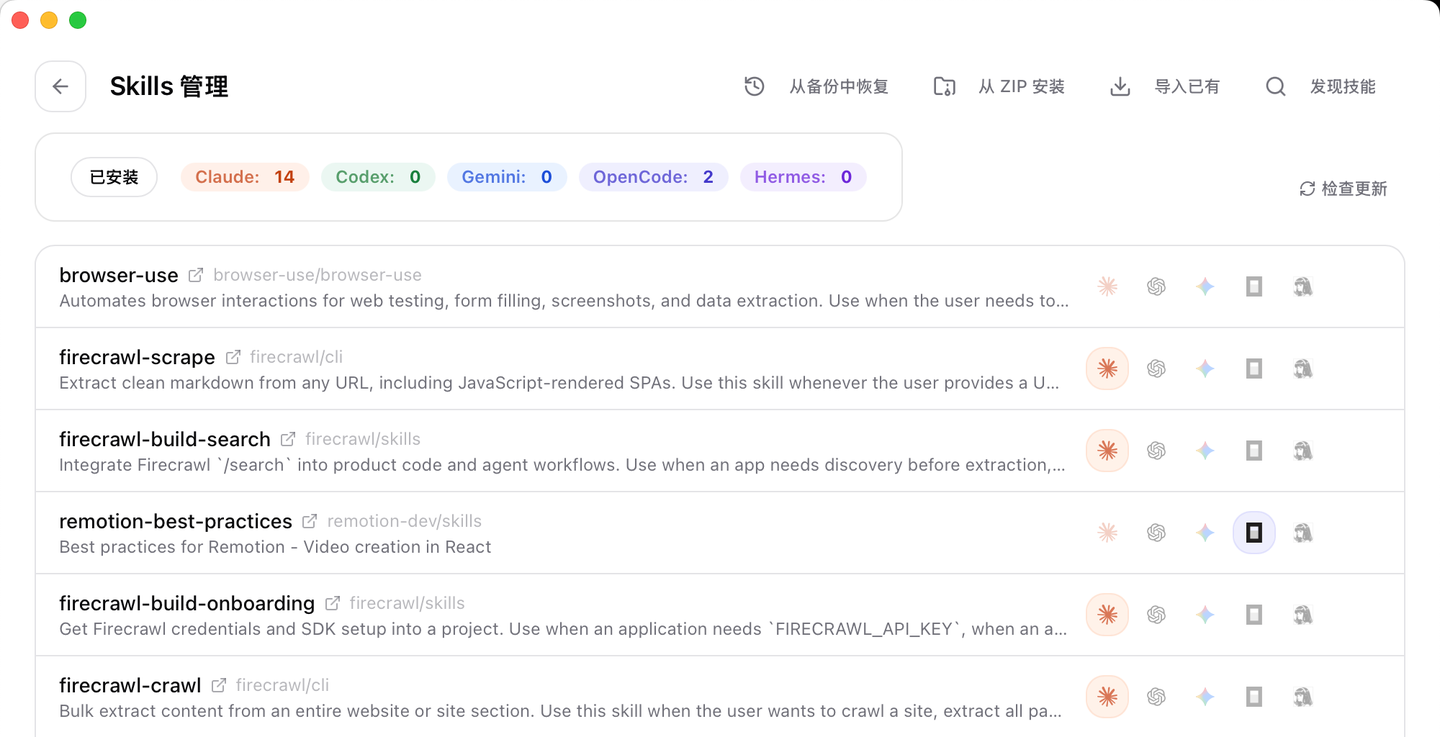
Task: Click description "Extract clean markdown from any URL"
Action: (x=560, y=383)
